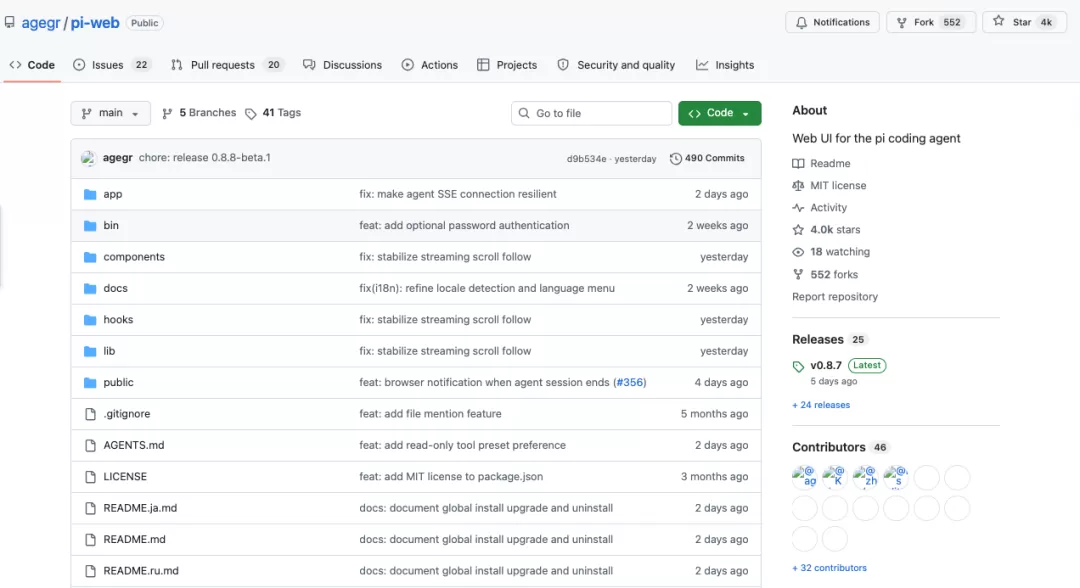
Task: Click the Report repository link
Action: coord(835,297)
